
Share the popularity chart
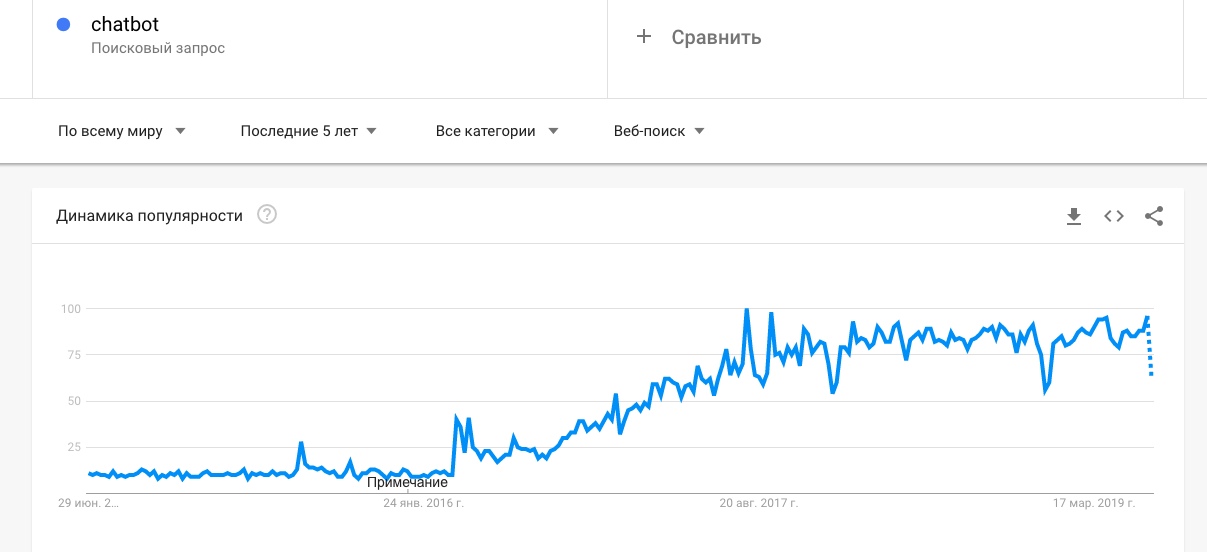tap(1154, 216)
